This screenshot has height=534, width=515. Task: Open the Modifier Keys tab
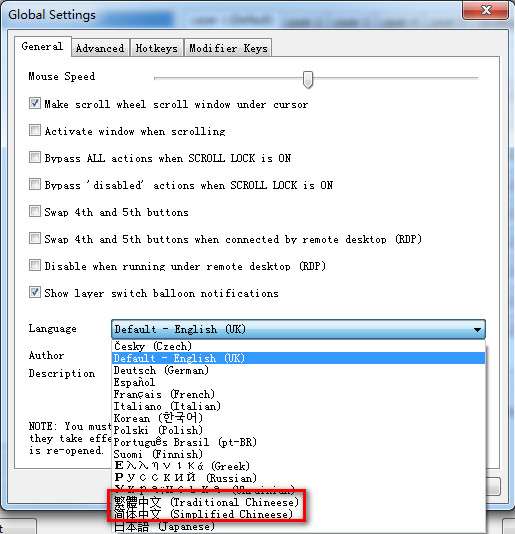[x=228, y=48]
